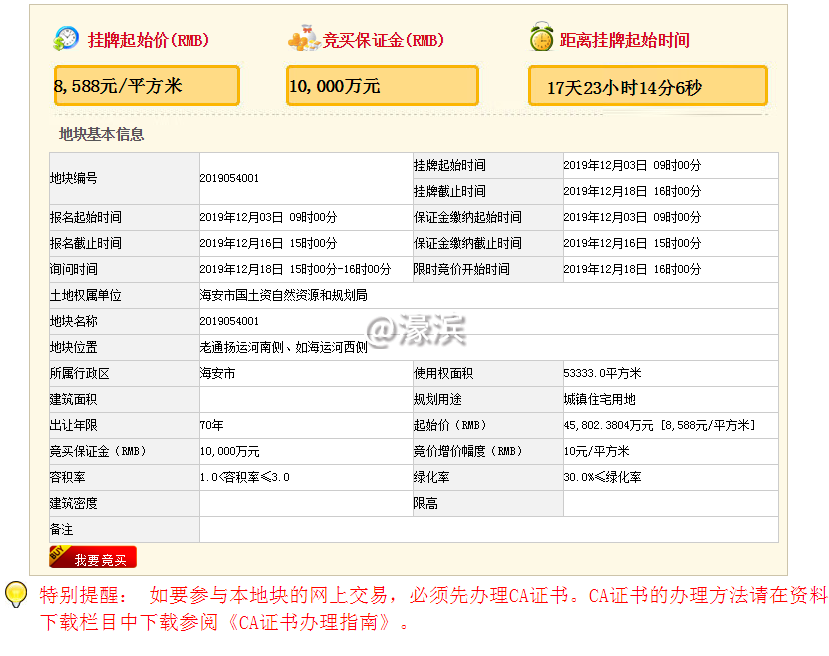Viewport: 829px width, 656px height.
Task: Click the deposit icon beside 竞买保证金
Action: point(303,41)
